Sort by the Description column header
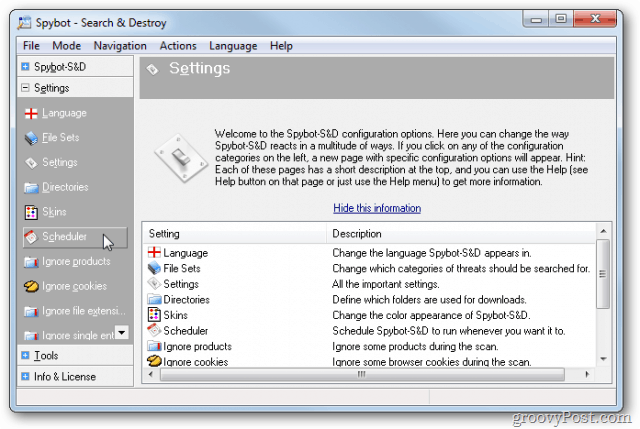The image size is (640, 429). 461,233
